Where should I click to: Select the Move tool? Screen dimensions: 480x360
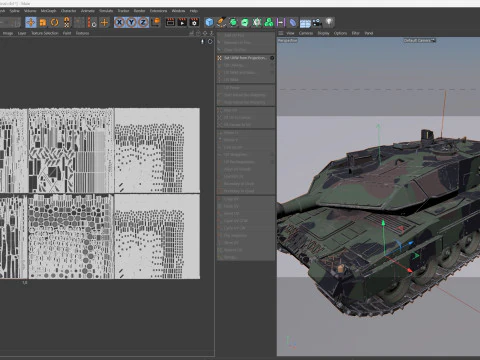[x=31, y=23]
